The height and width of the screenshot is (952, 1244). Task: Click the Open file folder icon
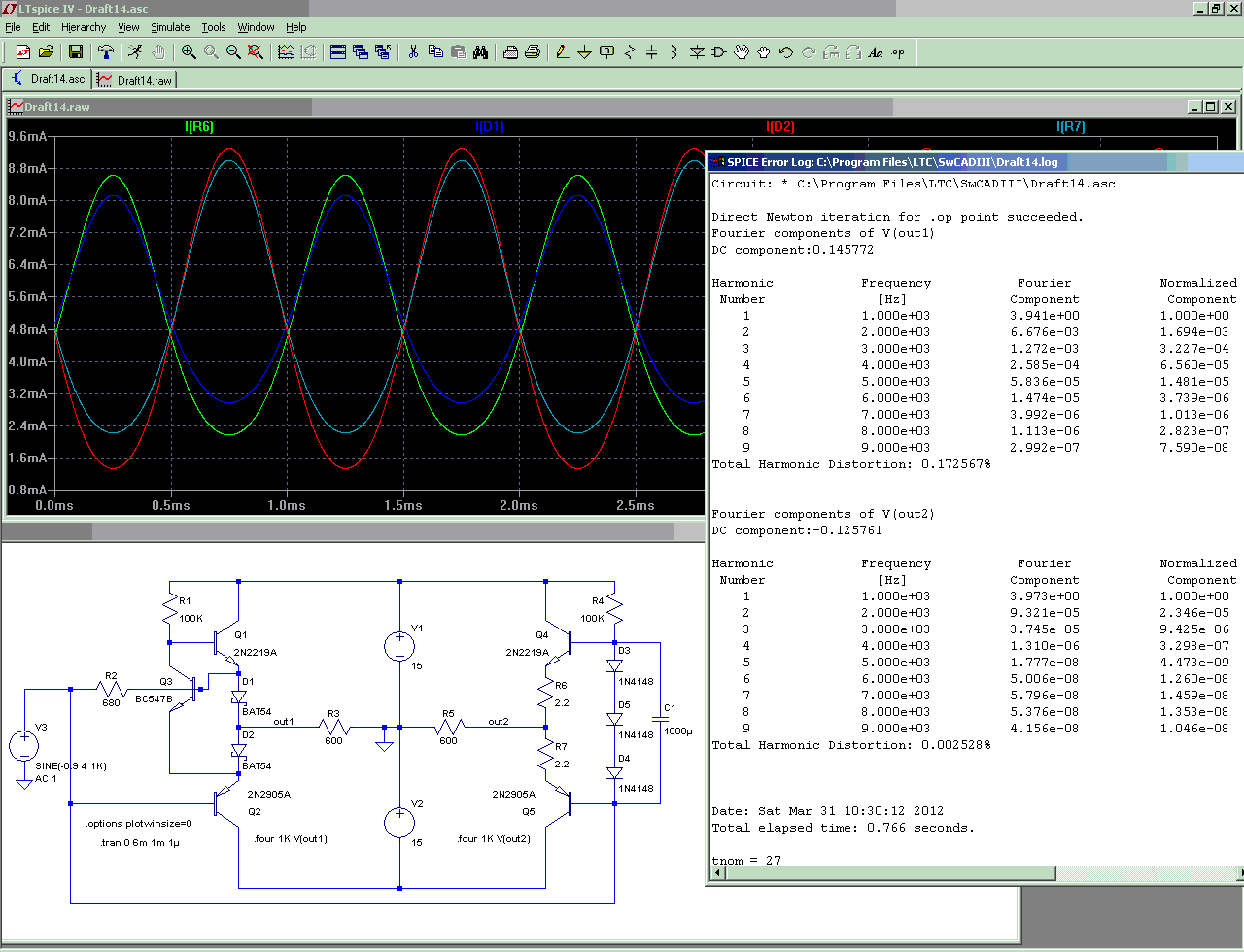[46, 52]
